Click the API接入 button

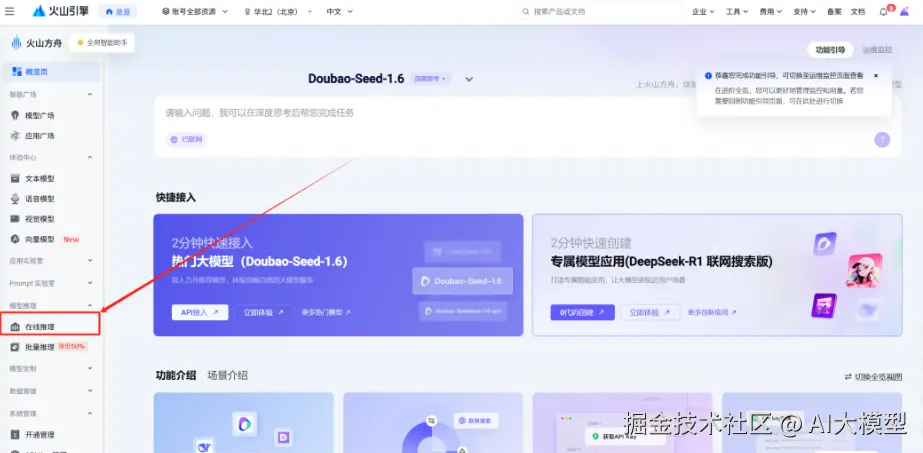(x=200, y=312)
